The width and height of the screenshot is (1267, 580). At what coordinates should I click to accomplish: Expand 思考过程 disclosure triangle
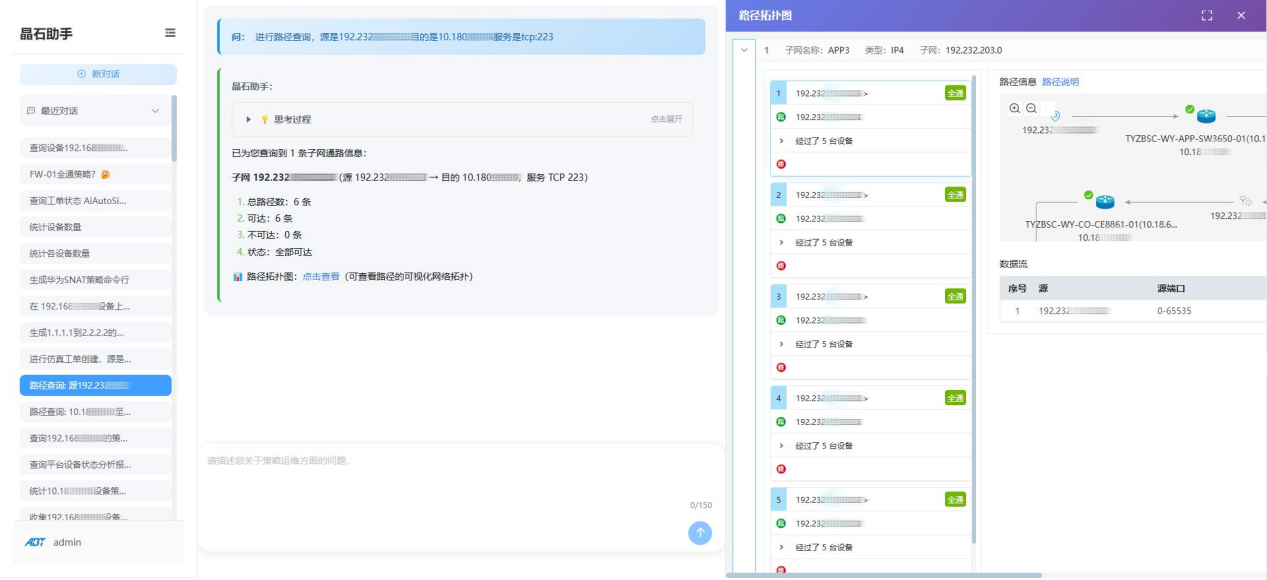point(249,119)
